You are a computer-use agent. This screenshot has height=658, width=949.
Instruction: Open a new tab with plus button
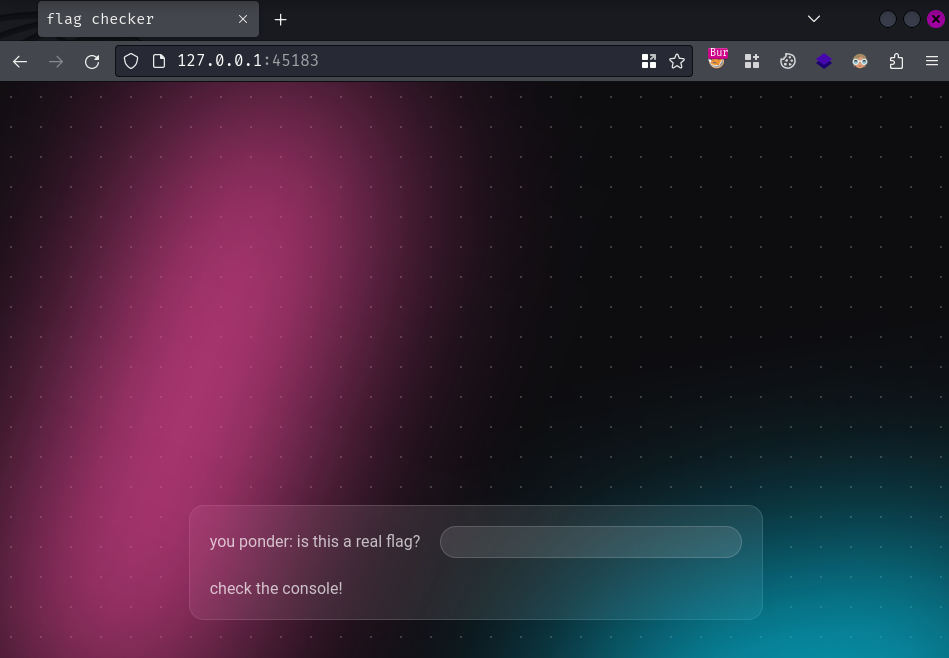pyautogui.click(x=280, y=20)
